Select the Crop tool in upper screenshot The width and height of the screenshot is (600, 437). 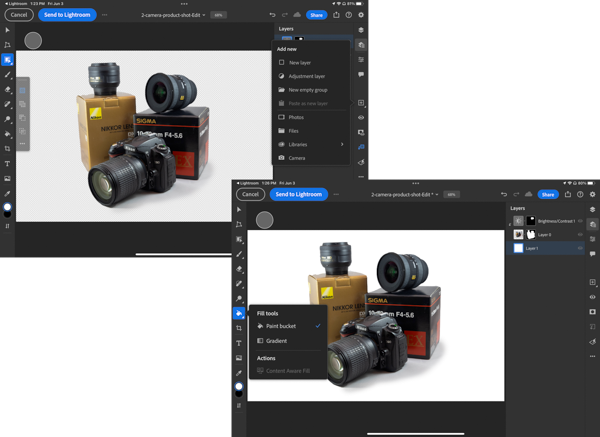tap(7, 148)
